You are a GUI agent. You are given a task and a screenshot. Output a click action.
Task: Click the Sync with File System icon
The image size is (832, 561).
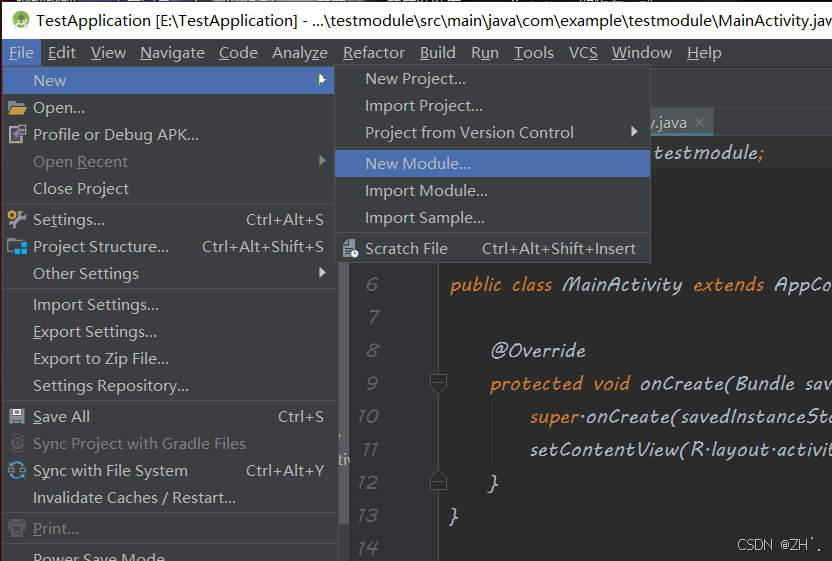[17, 470]
